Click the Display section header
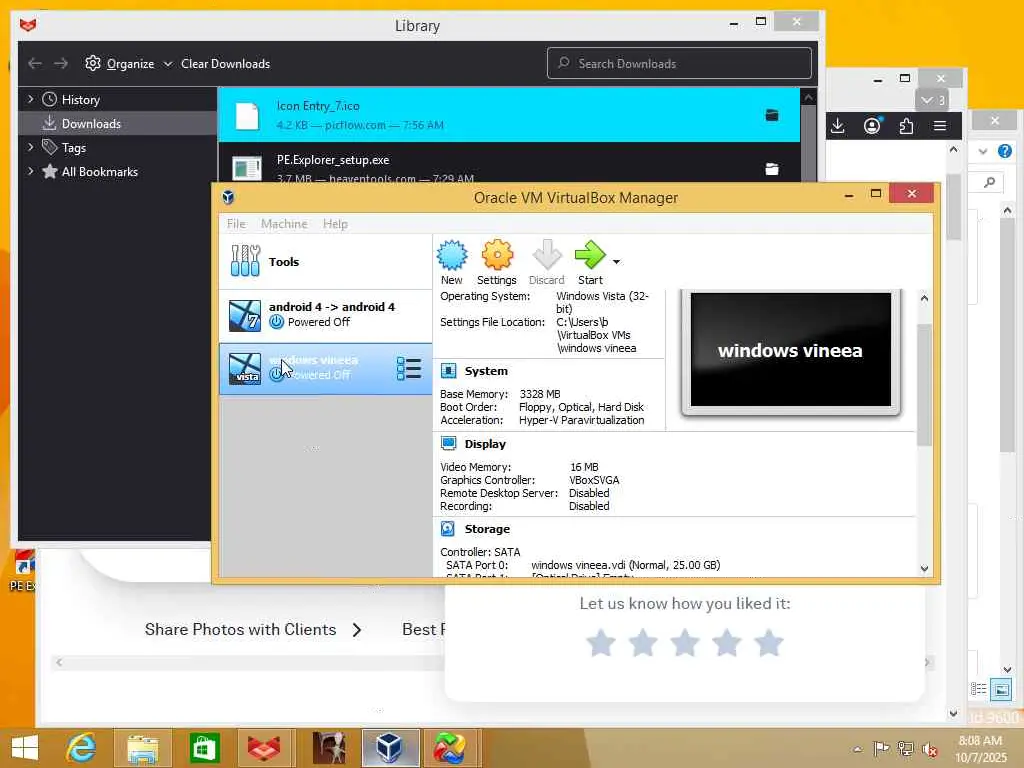1024x768 pixels. click(485, 444)
